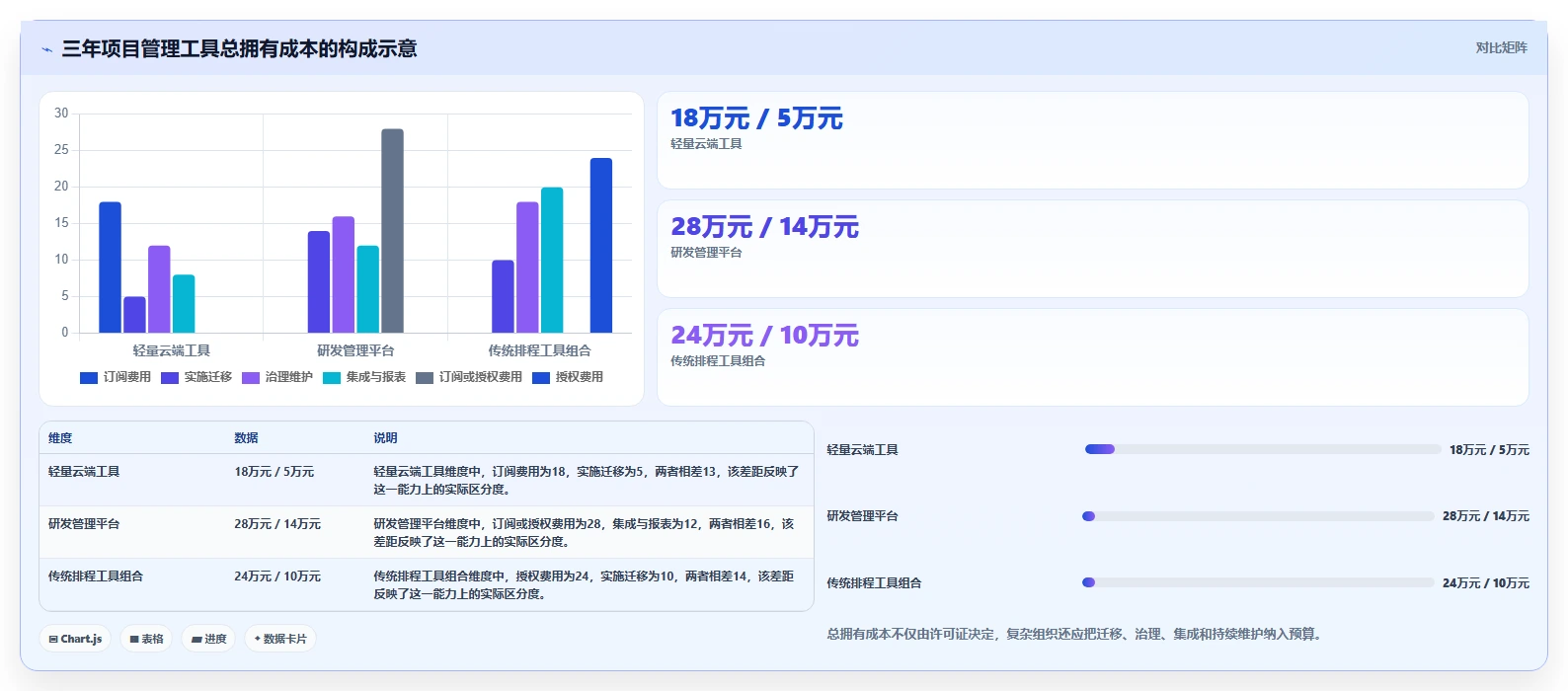
Task: Click the description text for 研发管理平台 row
Action: (x=584, y=533)
